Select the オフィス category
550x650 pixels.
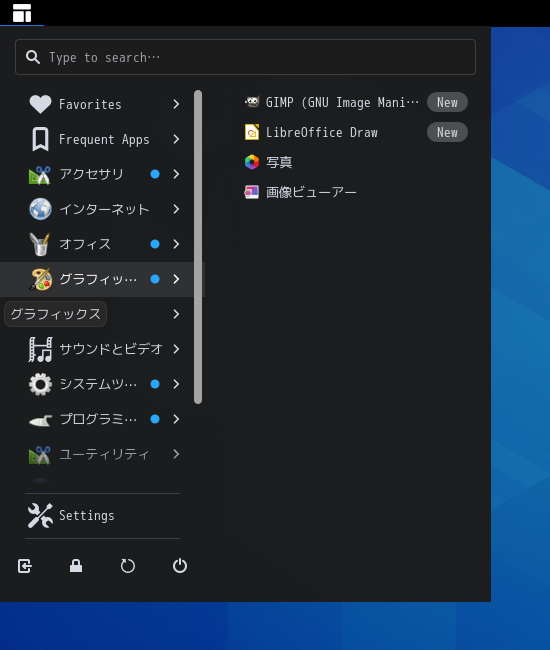click(102, 244)
